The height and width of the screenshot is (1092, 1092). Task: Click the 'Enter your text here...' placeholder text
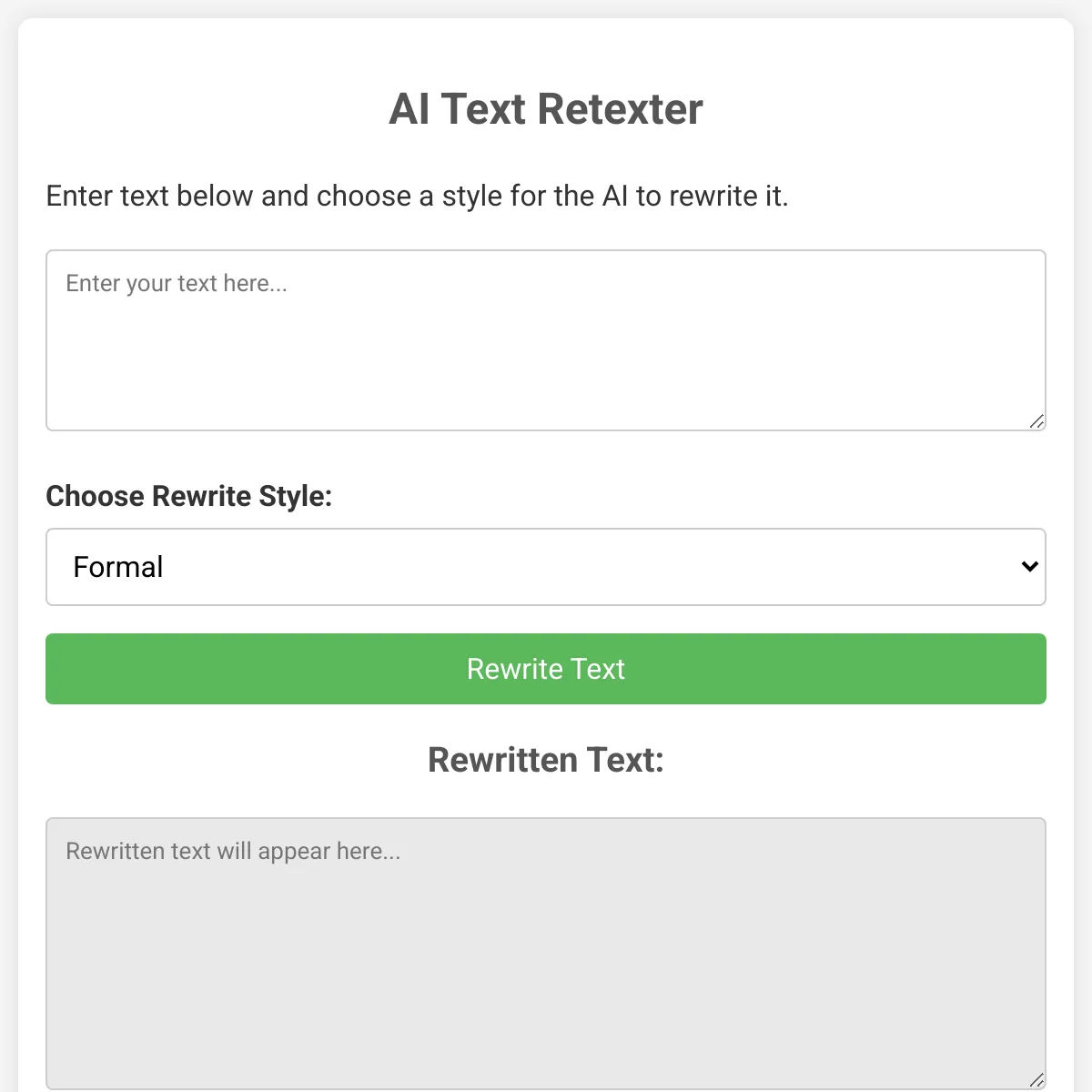(177, 284)
